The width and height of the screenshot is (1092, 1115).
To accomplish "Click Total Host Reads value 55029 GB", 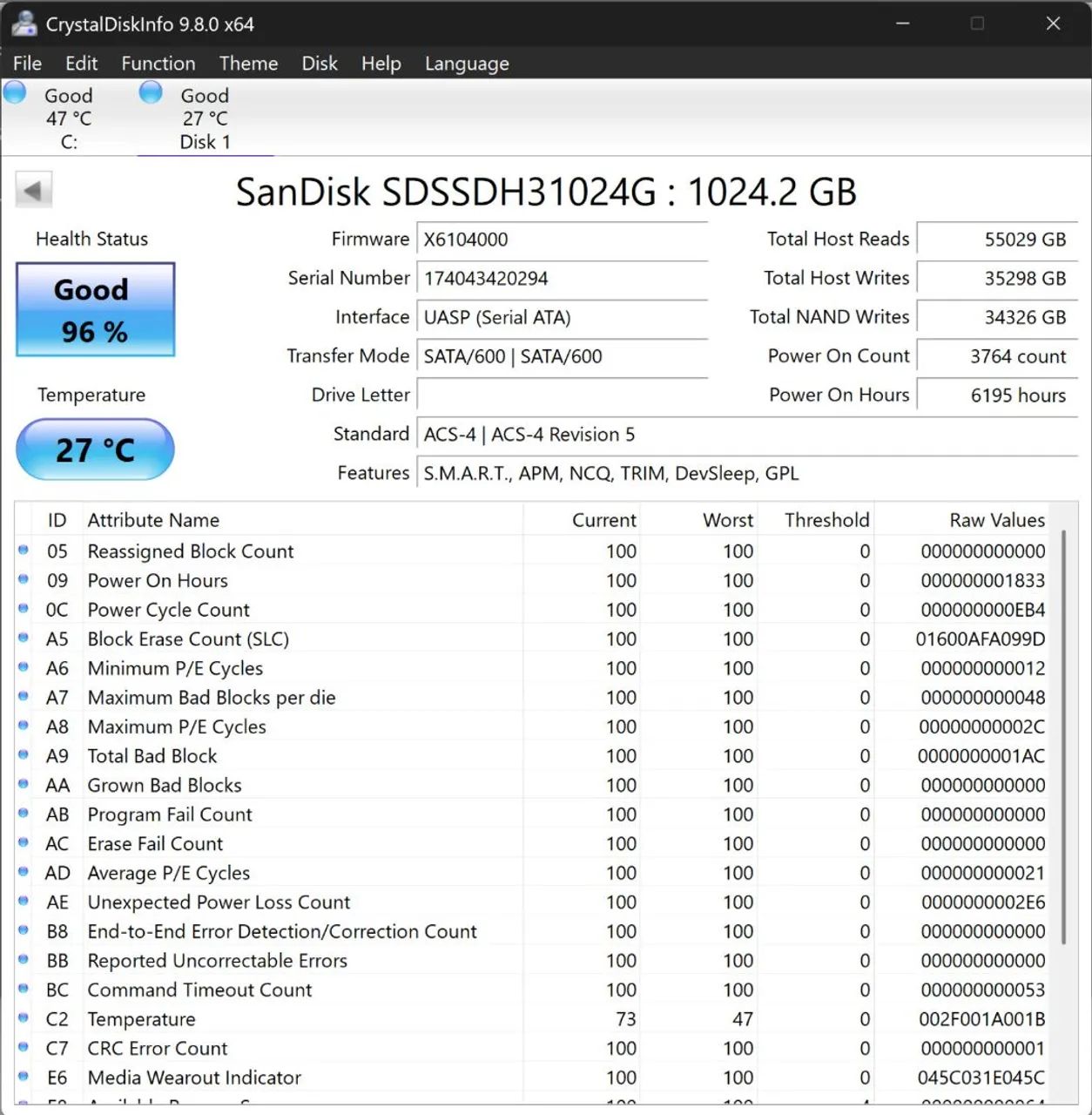I will point(998,240).
